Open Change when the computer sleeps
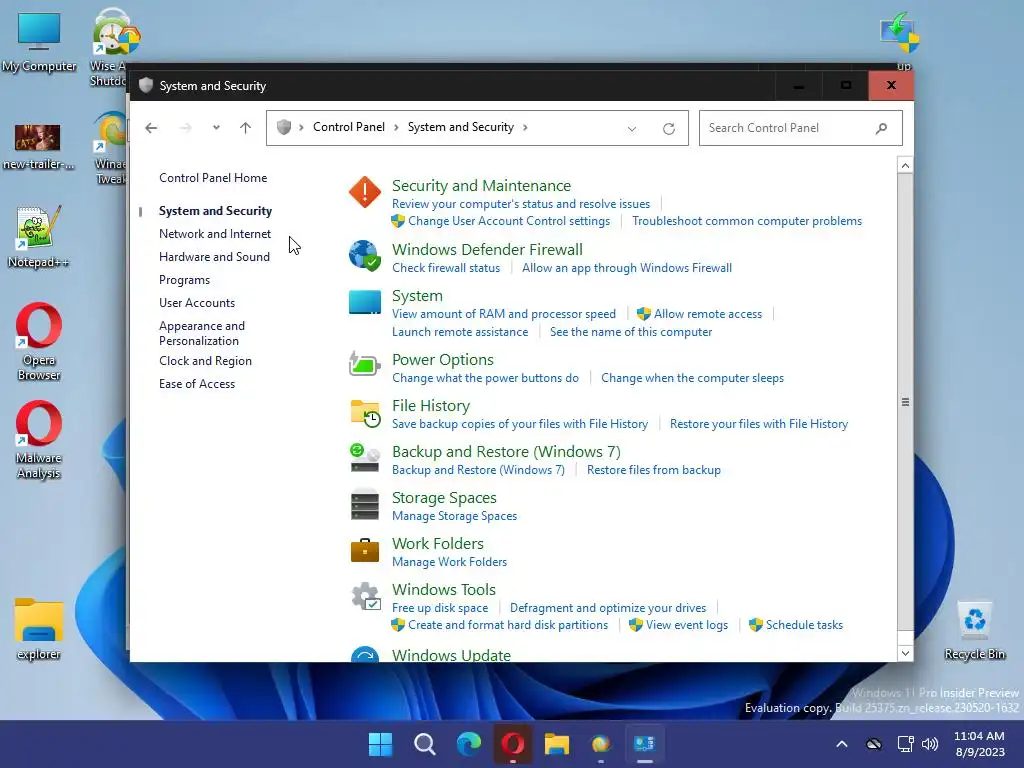The height and width of the screenshot is (768, 1024). (x=692, y=378)
